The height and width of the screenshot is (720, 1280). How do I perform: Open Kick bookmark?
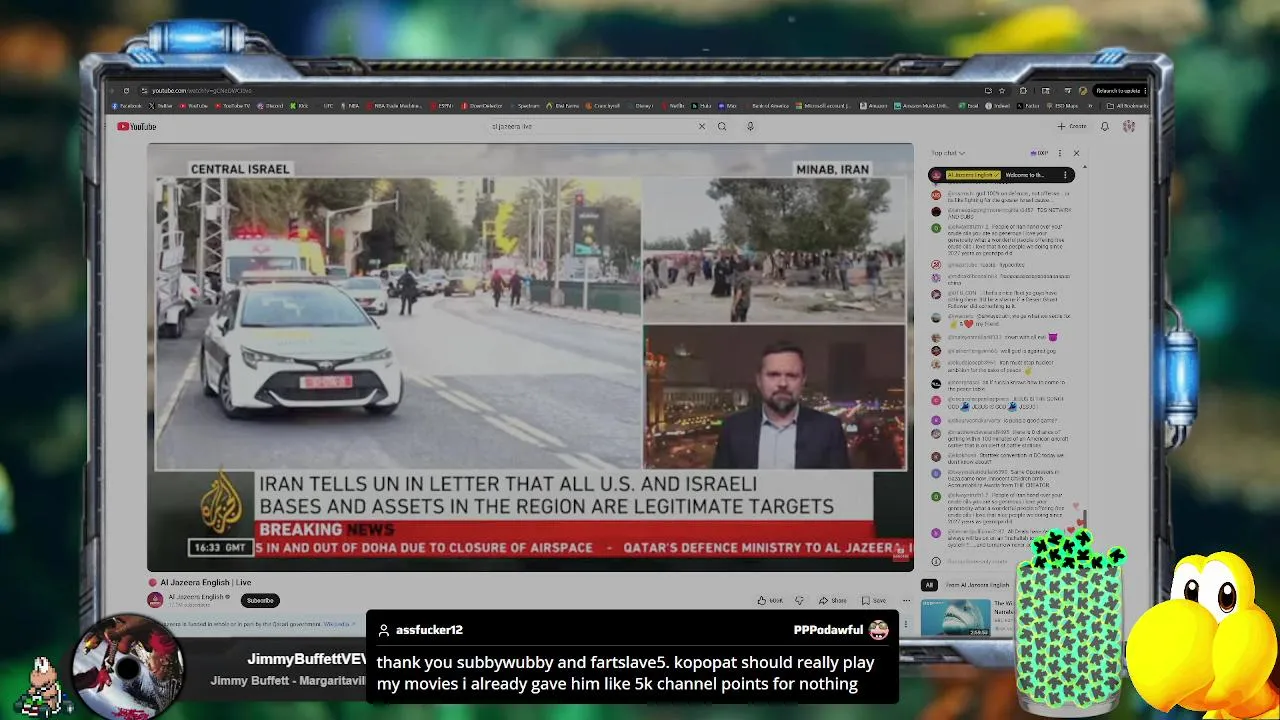pos(299,106)
